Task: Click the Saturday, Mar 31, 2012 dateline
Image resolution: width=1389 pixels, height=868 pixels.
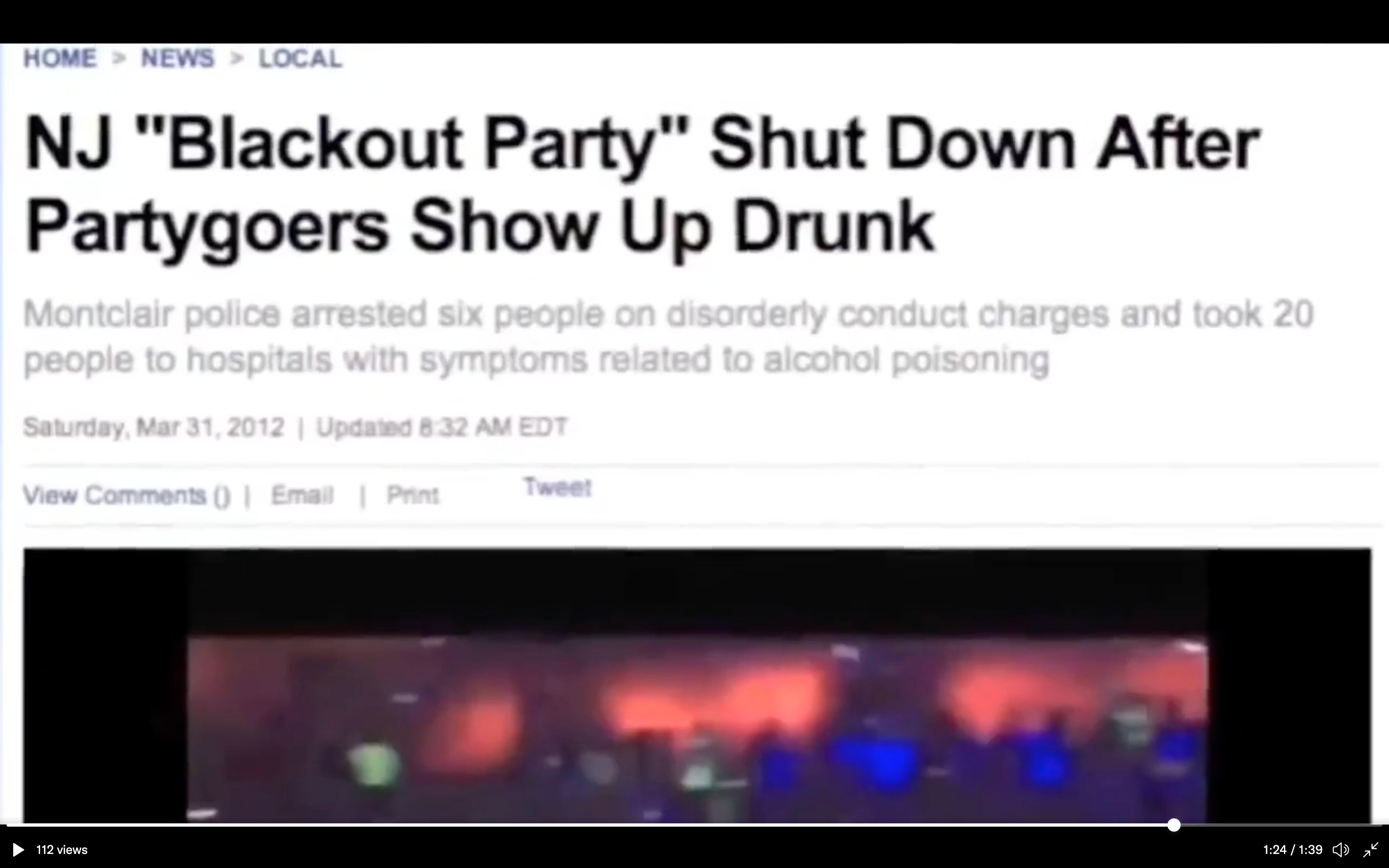Action: click(x=154, y=427)
